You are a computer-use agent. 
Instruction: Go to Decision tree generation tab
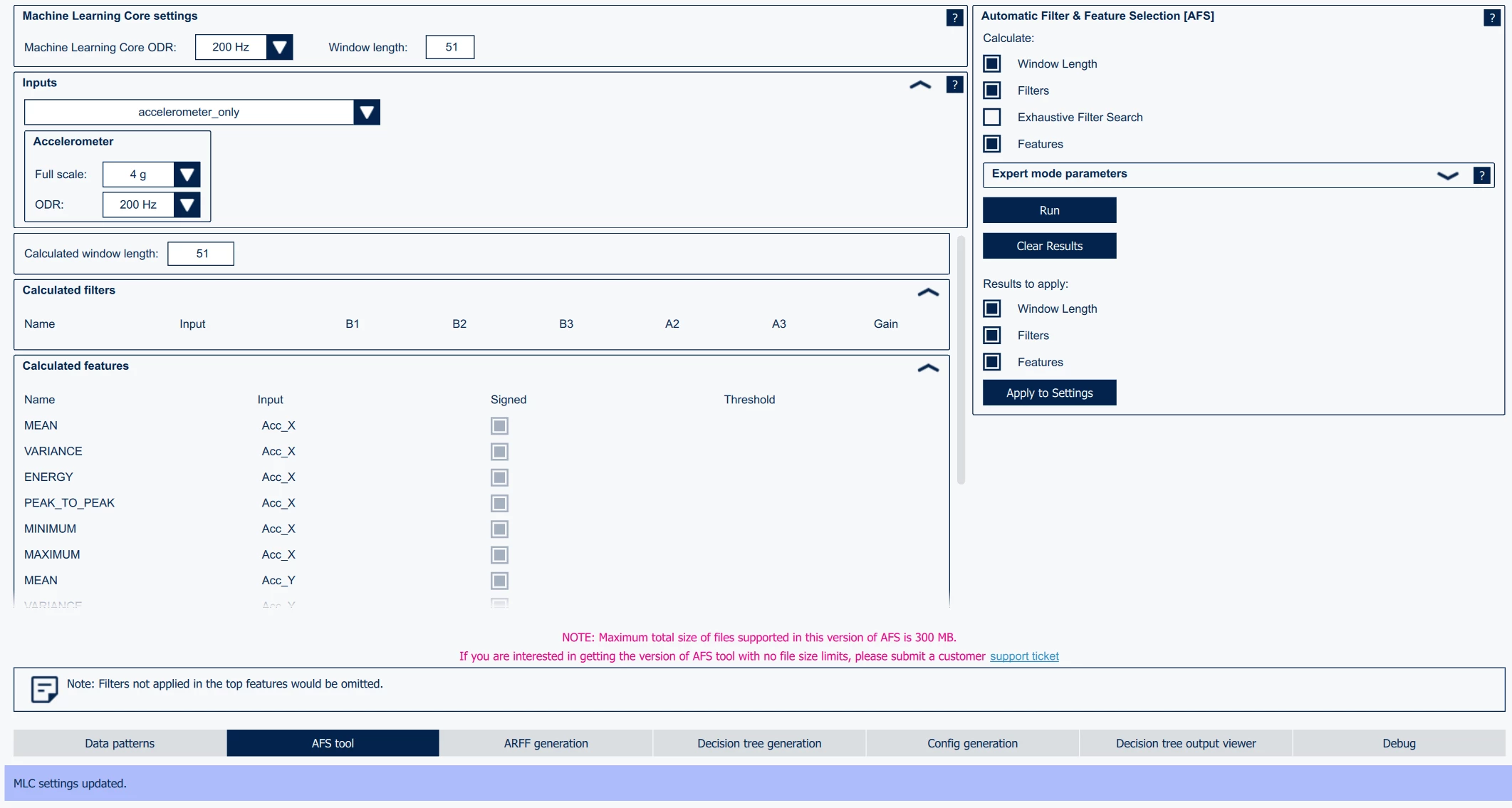click(759, 743)
